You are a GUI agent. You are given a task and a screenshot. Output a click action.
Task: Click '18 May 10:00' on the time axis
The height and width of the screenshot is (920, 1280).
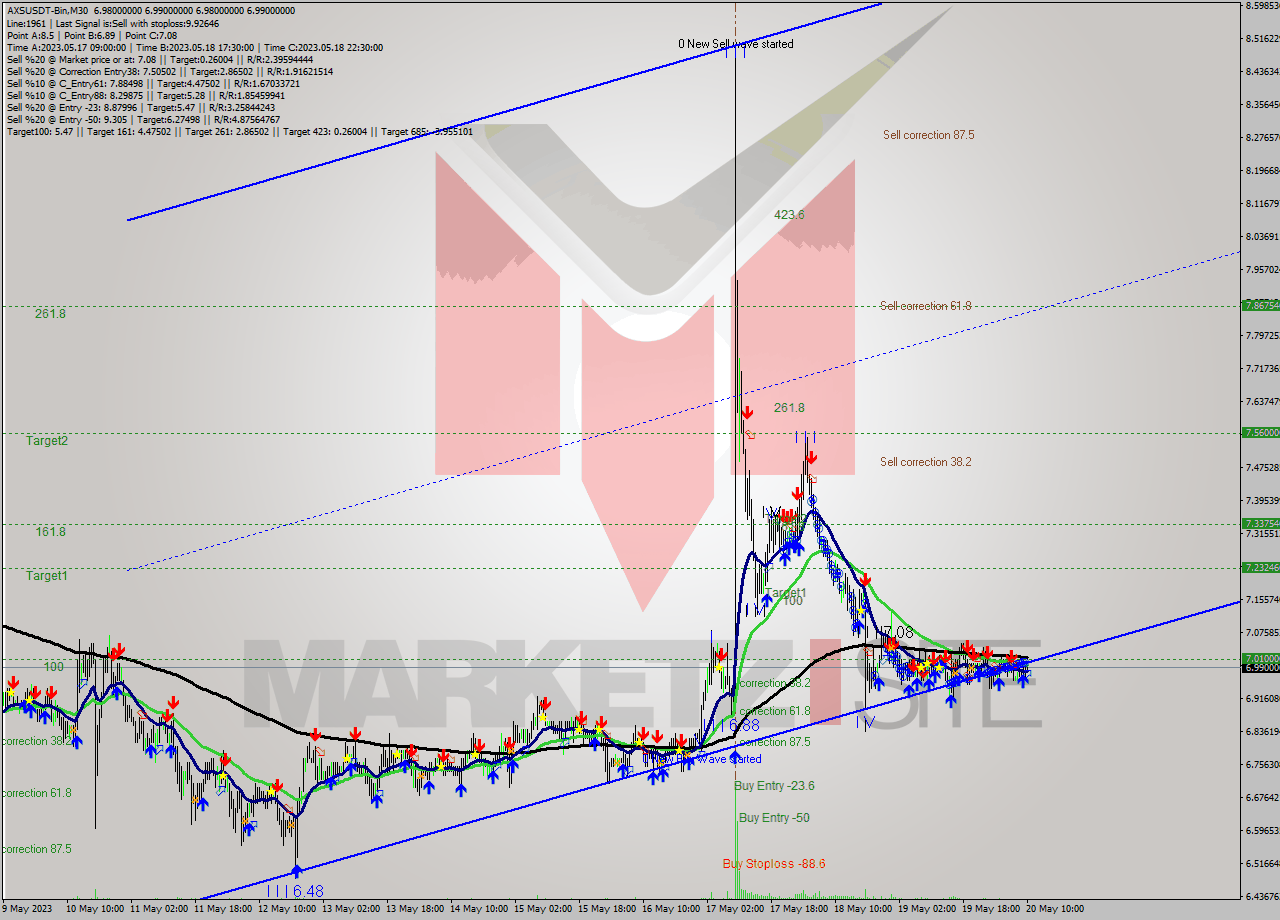click(864, 909)
